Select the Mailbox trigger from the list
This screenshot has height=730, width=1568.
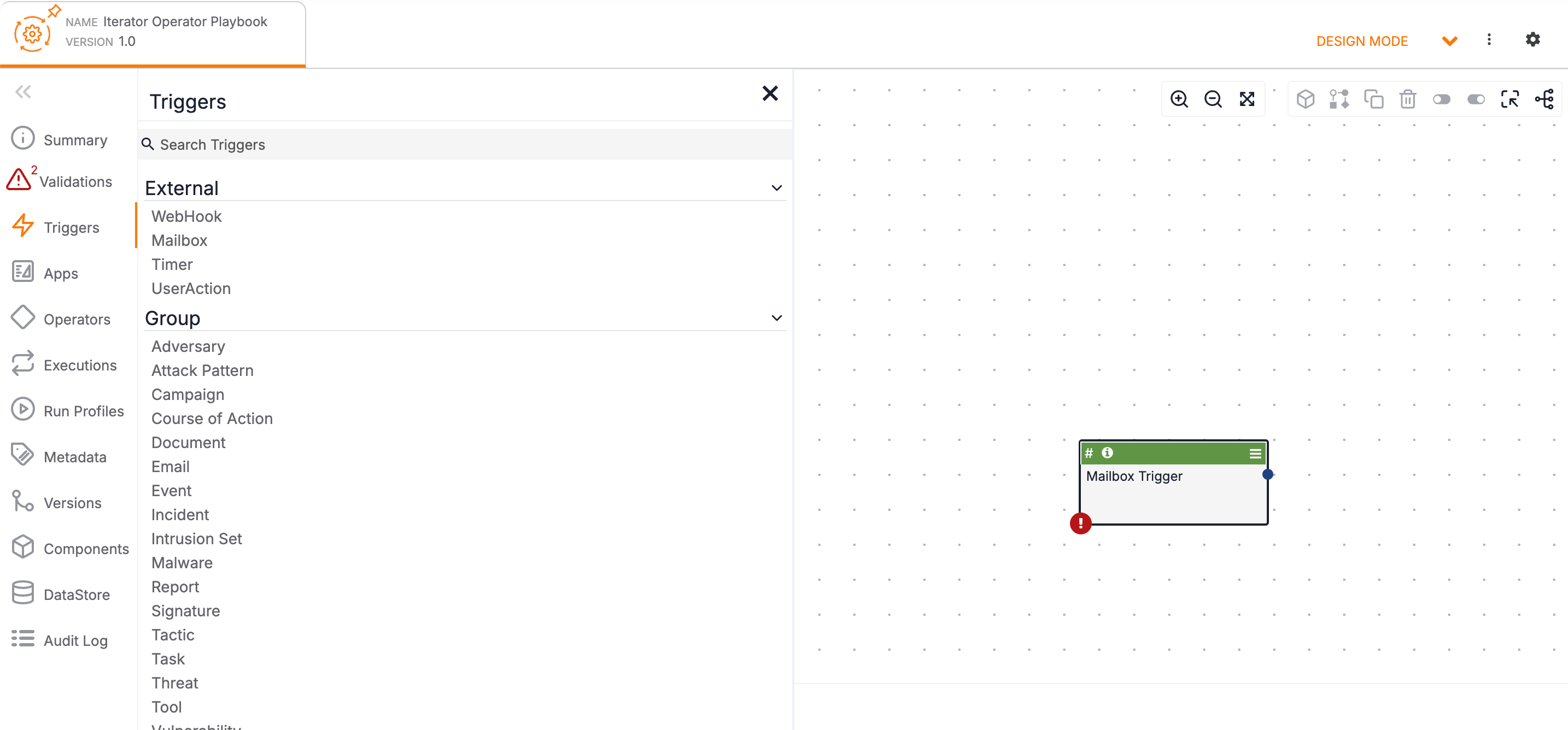click(179, 240)
